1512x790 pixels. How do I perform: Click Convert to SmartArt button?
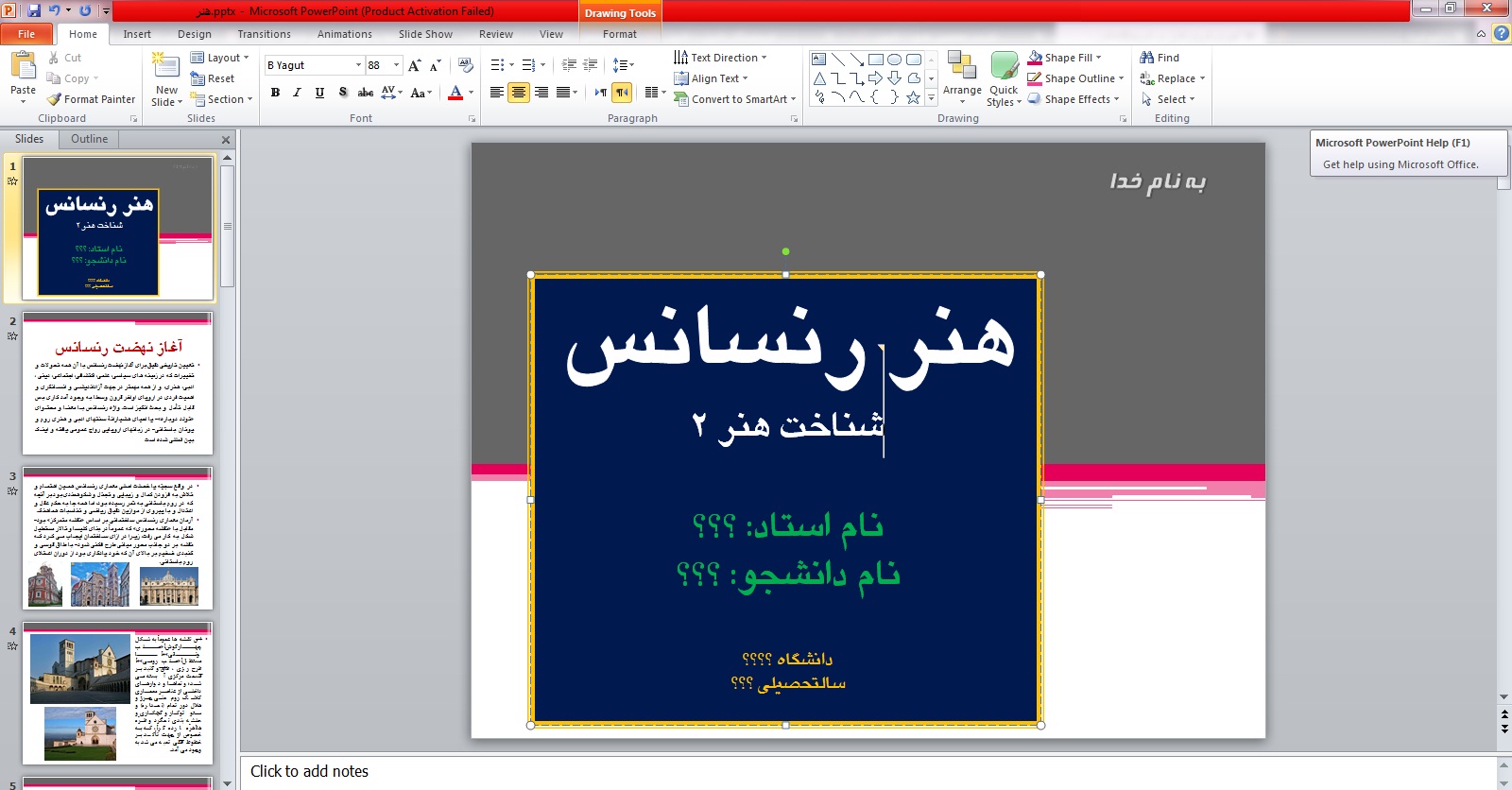[736, 99]
